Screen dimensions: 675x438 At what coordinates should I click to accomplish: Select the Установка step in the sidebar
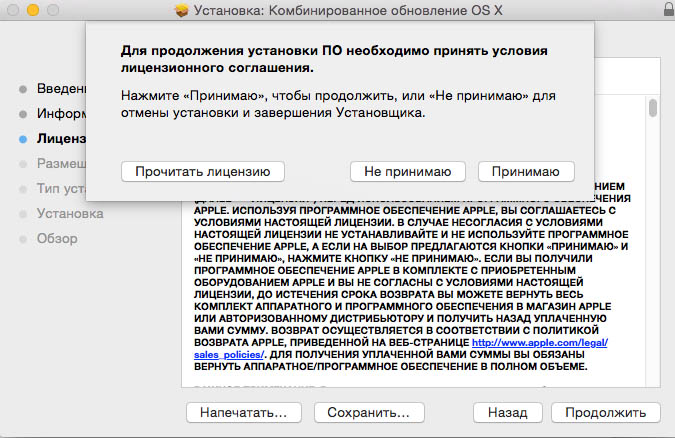pos(70,214)
